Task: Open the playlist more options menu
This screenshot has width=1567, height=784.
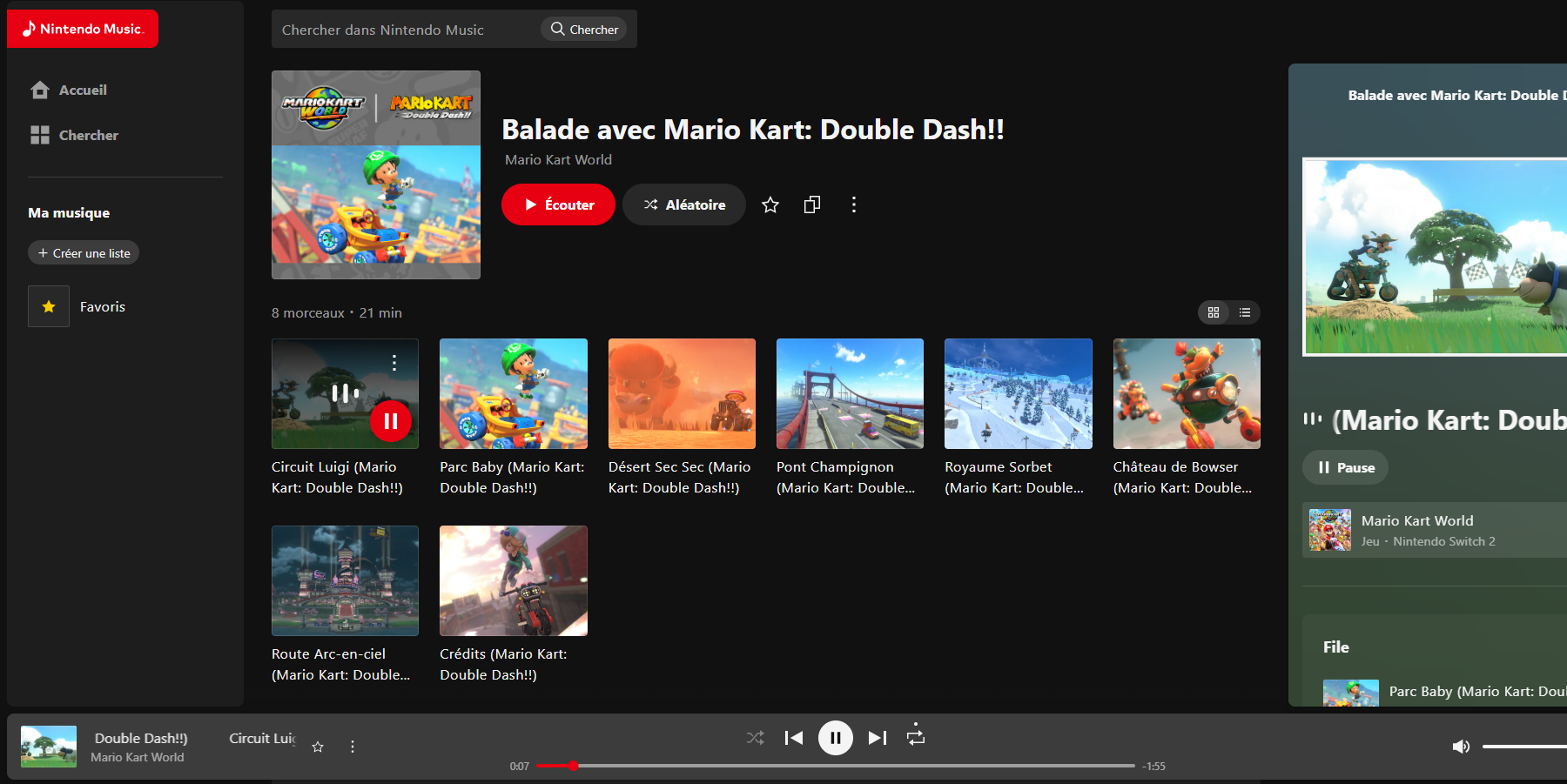Action: [x=854, y=204]
